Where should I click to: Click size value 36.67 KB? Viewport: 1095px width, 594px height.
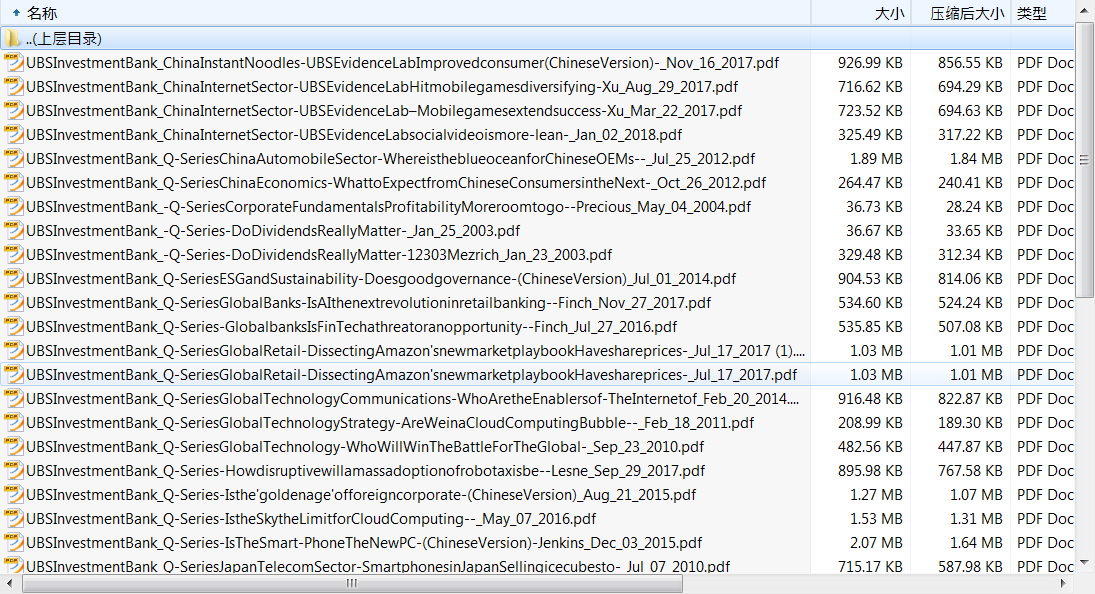tap(874, 231)
